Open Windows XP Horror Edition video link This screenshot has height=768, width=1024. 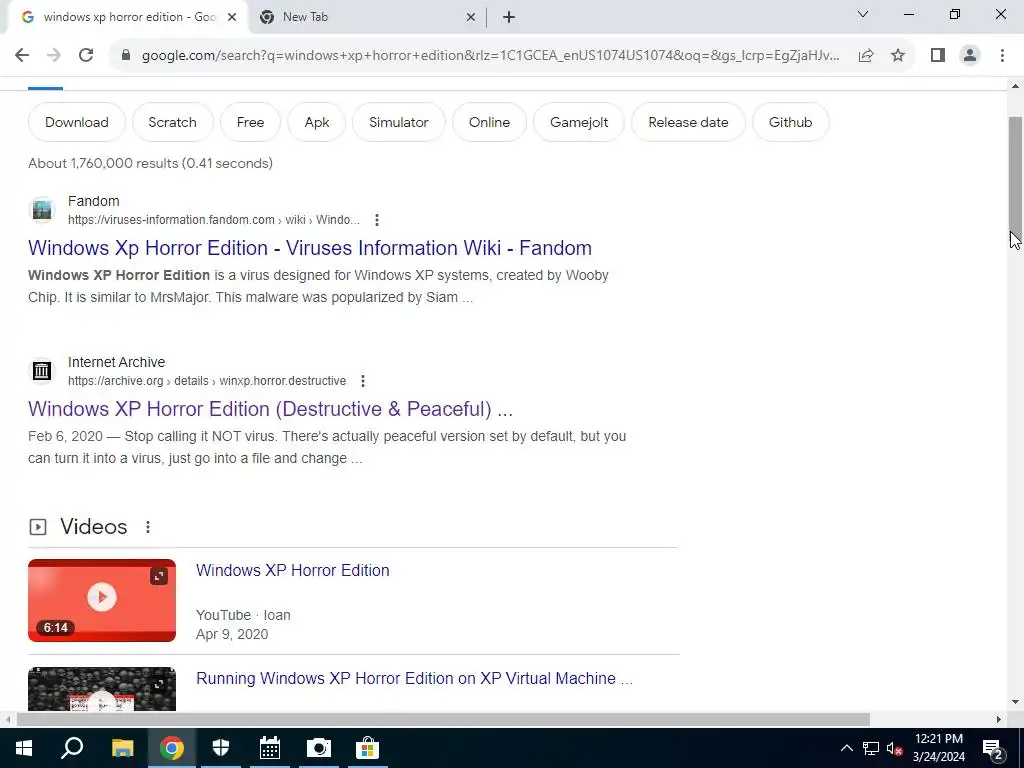coord(293,570)
